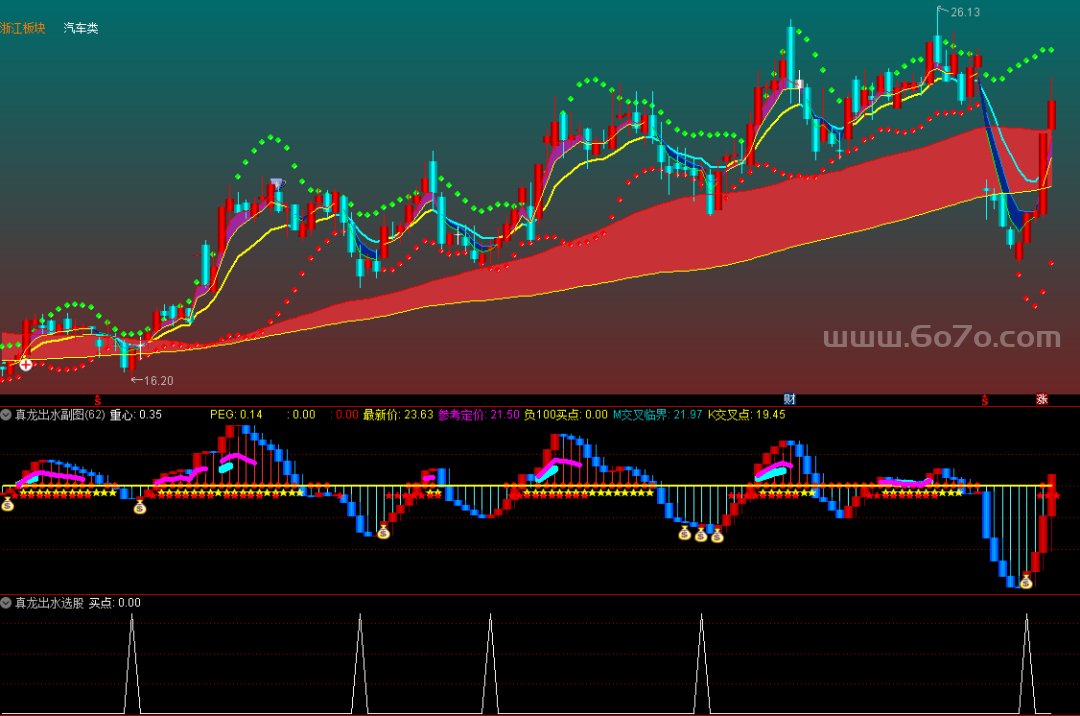Click the rightmost money bag signal icon
Viewport: 1080px width, 716px height.
[1025, 580]
